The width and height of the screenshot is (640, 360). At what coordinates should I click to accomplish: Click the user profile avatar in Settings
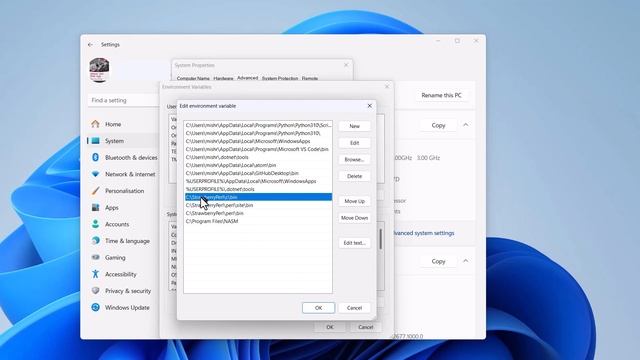(x=99, y=70)
